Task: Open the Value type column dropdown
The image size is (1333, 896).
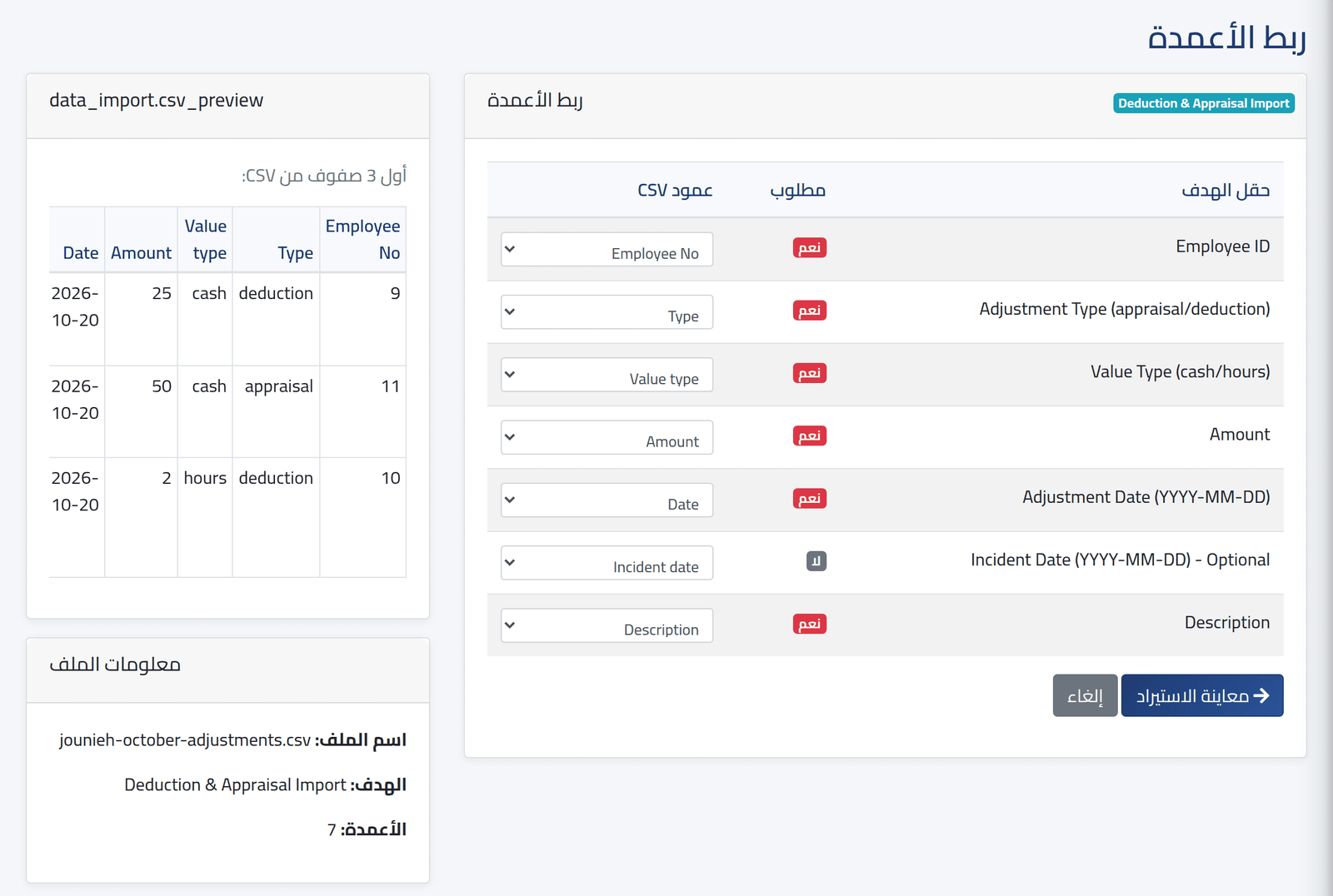Action: [x=607, y=375]
